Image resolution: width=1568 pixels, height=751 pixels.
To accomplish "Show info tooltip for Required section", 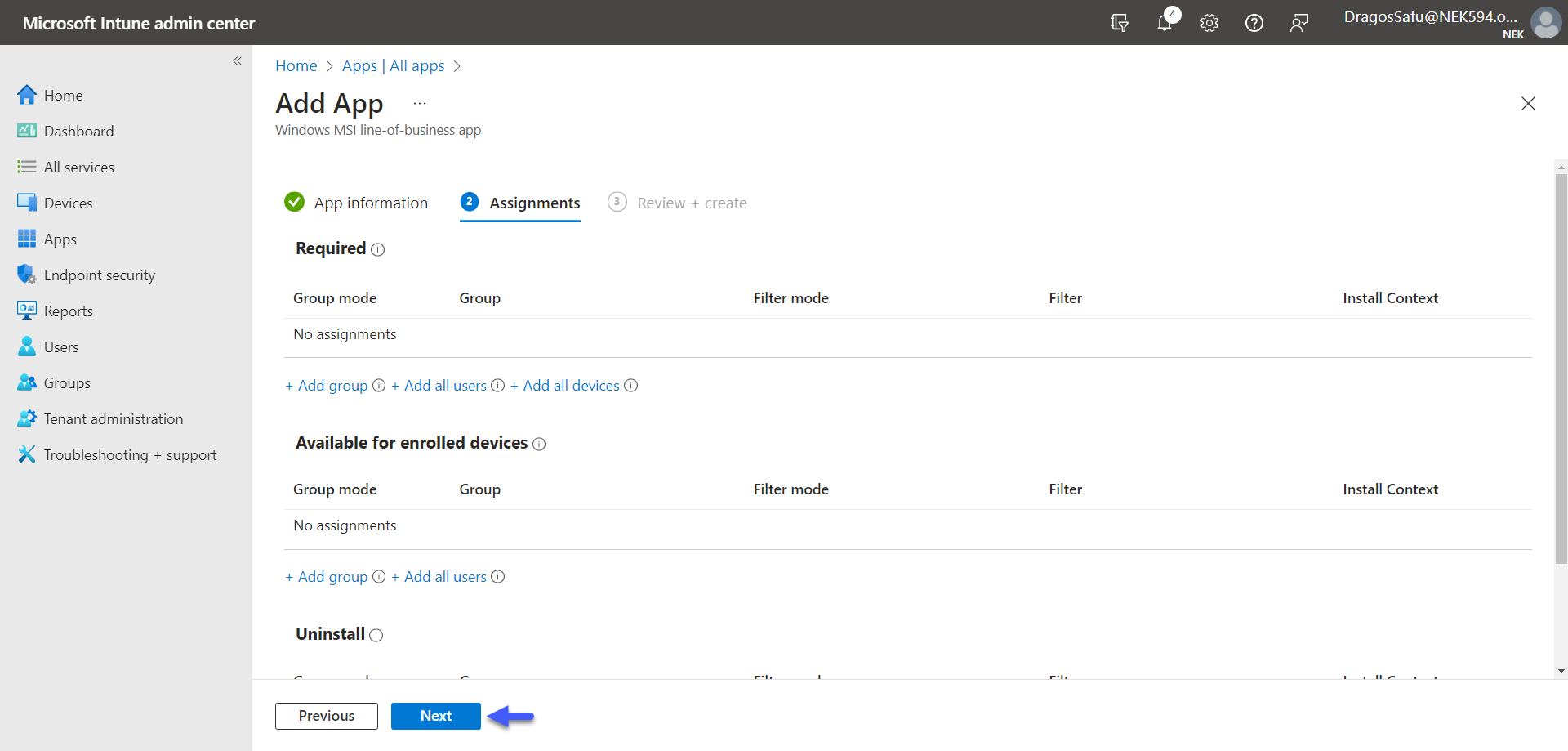I will point(377,250).
